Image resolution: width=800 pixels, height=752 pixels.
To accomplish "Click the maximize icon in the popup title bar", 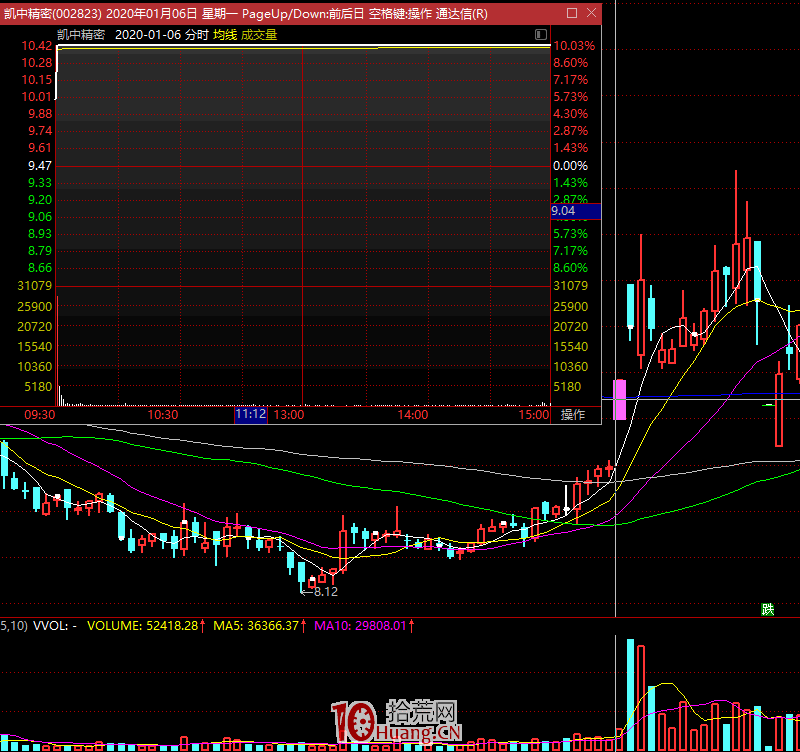I will click(x=572, y=14).
